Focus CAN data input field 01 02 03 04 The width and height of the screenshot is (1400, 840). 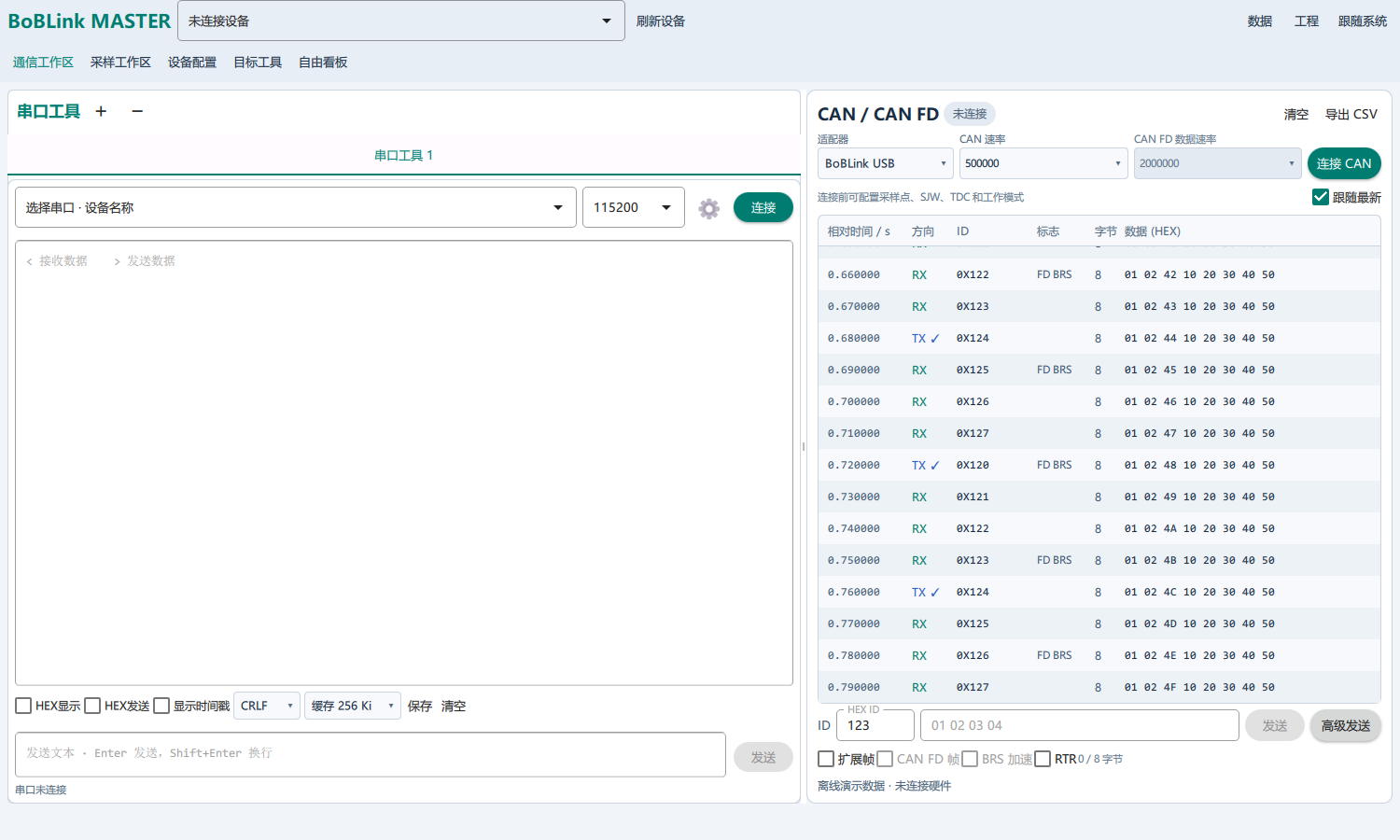coord(1080,725)
